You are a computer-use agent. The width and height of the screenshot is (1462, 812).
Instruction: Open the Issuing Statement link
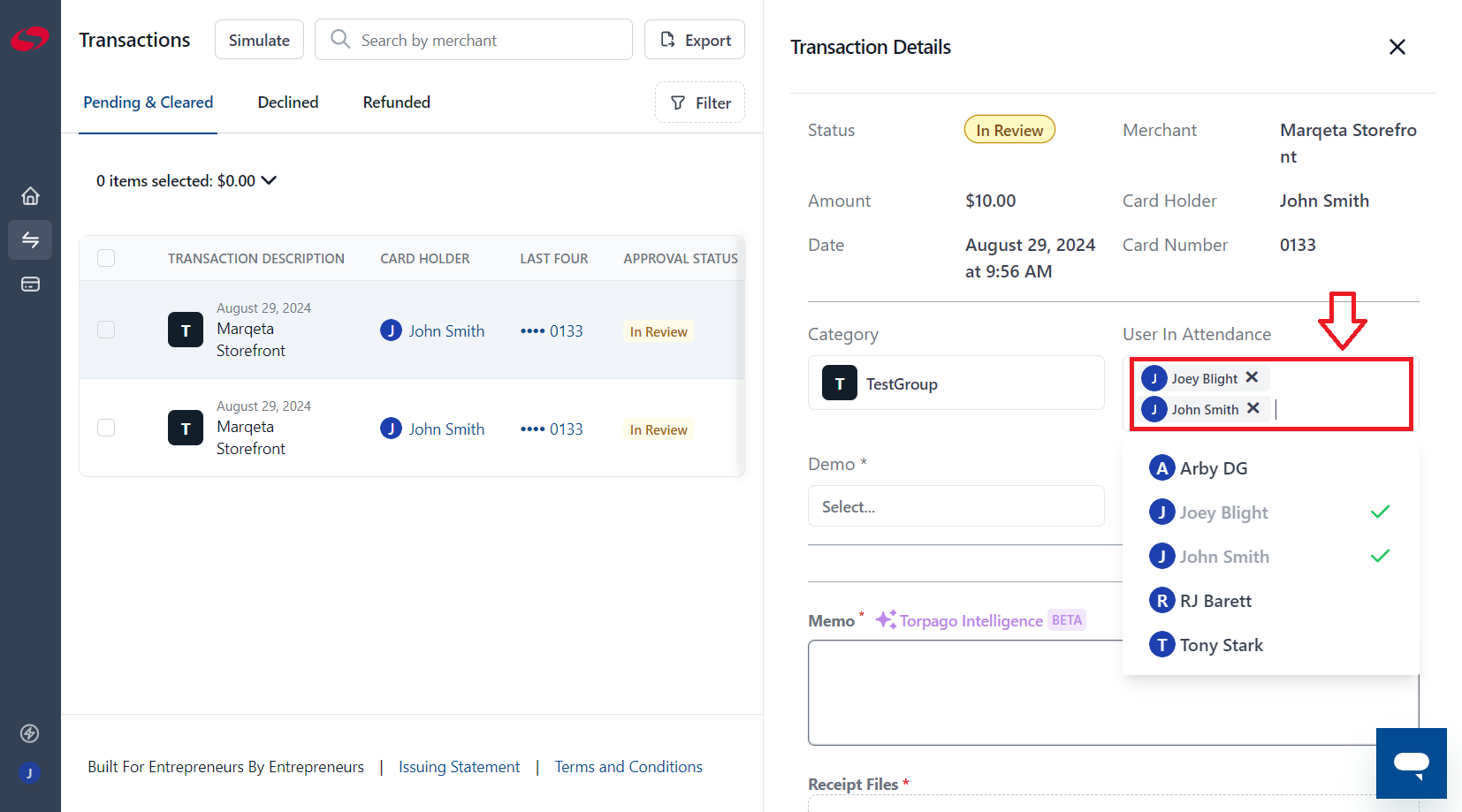click(x=459, y=767)
